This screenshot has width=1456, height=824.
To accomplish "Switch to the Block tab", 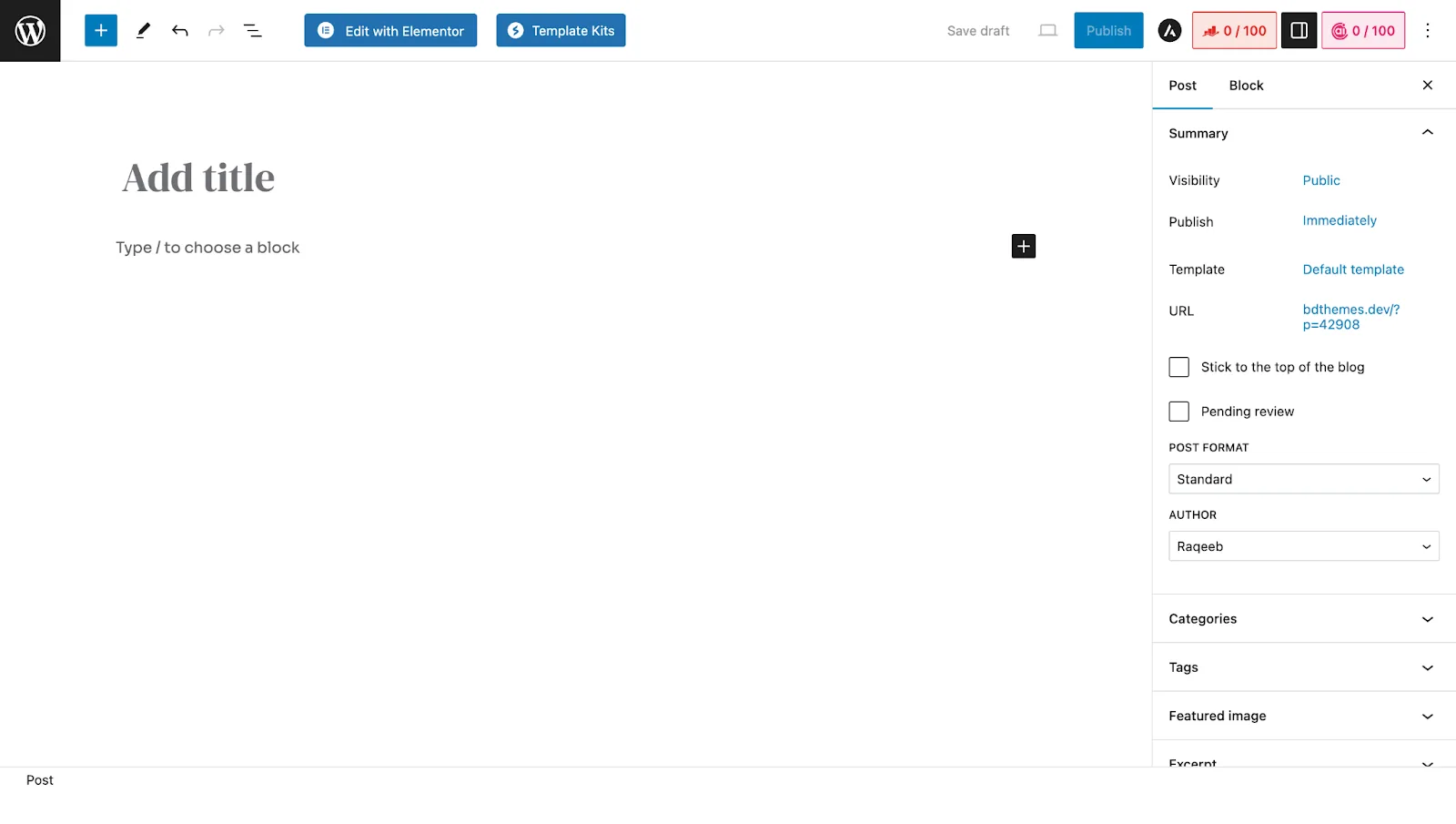I will point(1246,86).
